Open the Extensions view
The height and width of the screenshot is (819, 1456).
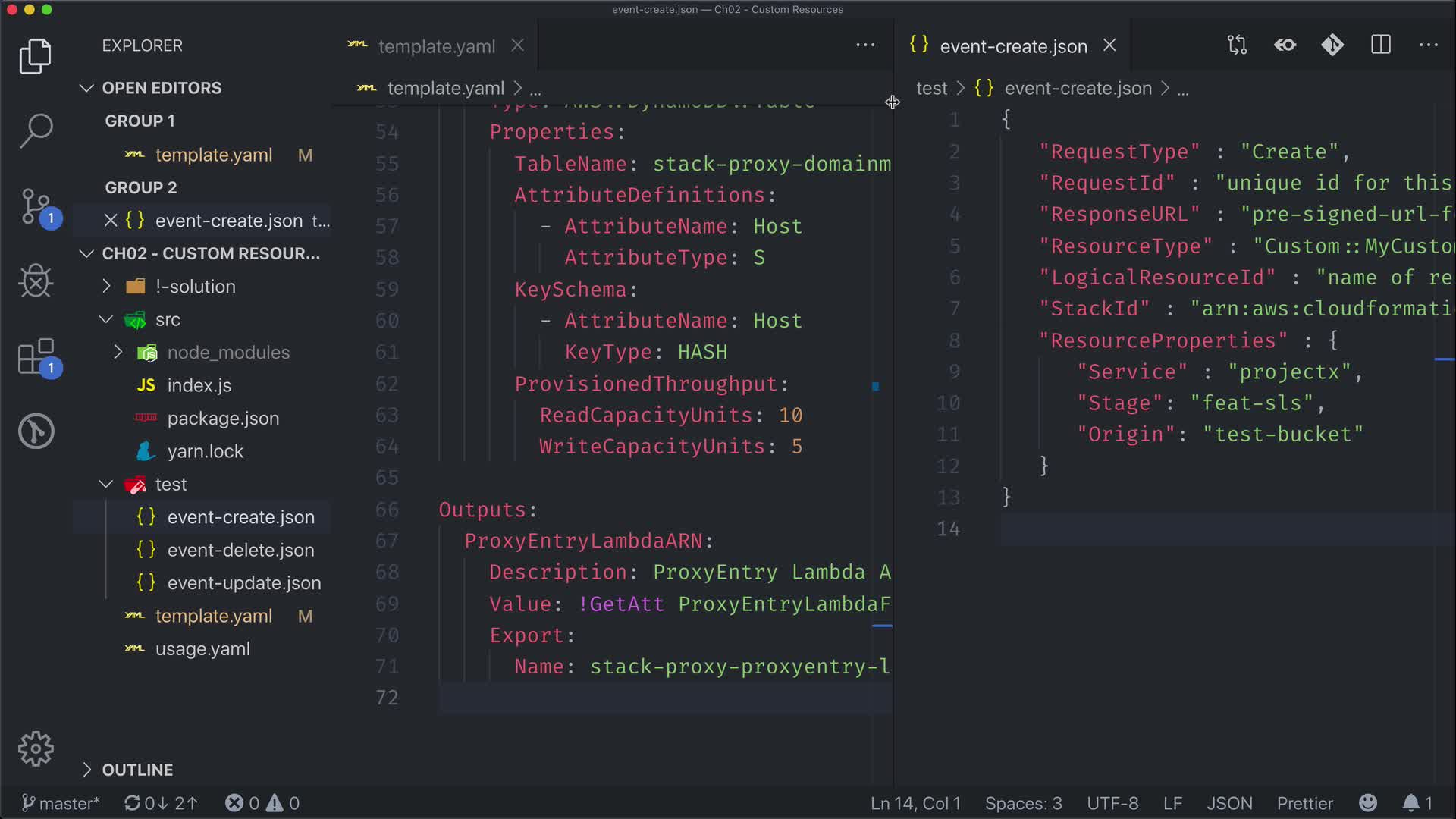36,356
